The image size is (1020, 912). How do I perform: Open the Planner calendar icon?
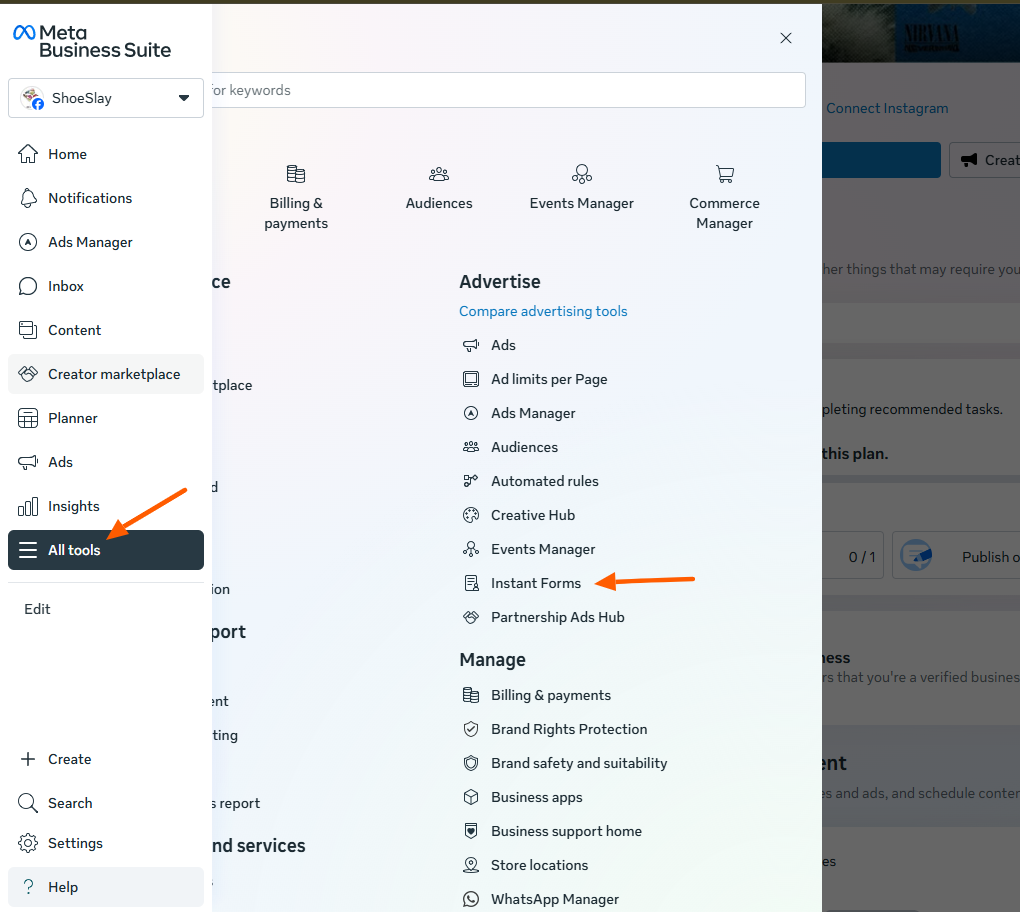[x=28, y=418]
